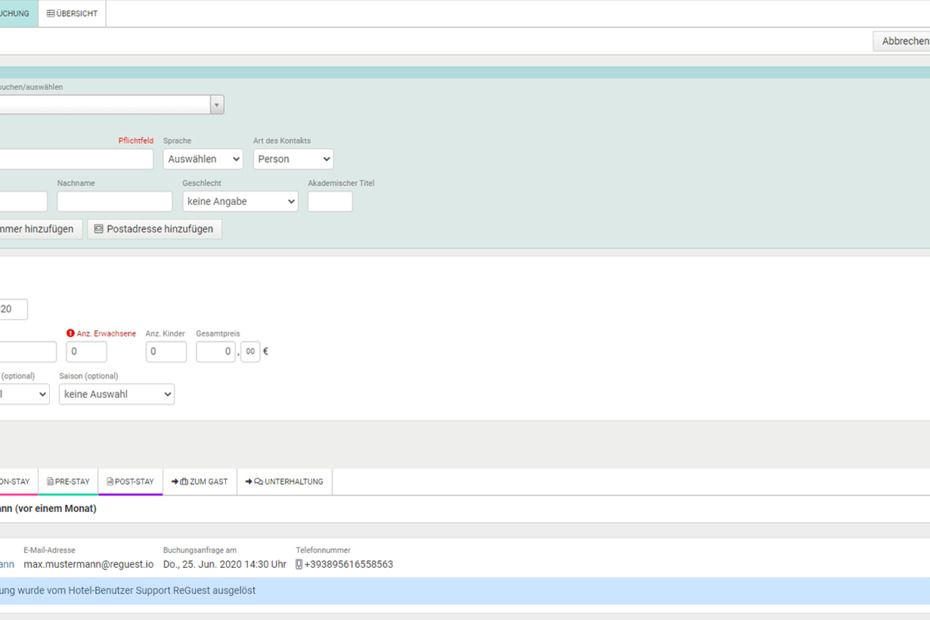Open the Zum Gast tab
The width and height of the screenshot is (930, 620).
(200, 482)
